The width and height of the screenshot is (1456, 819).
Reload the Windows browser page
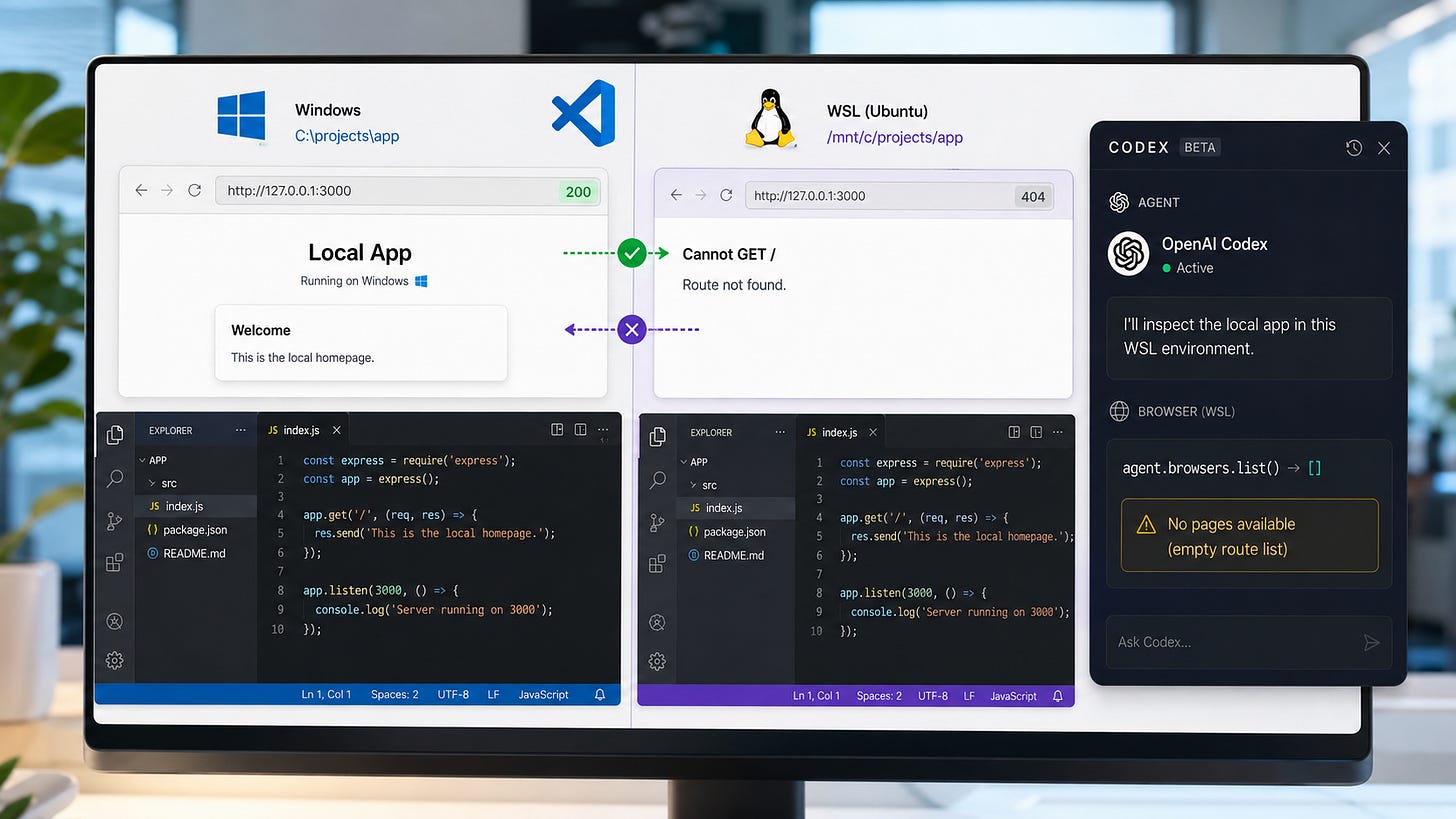194,190
